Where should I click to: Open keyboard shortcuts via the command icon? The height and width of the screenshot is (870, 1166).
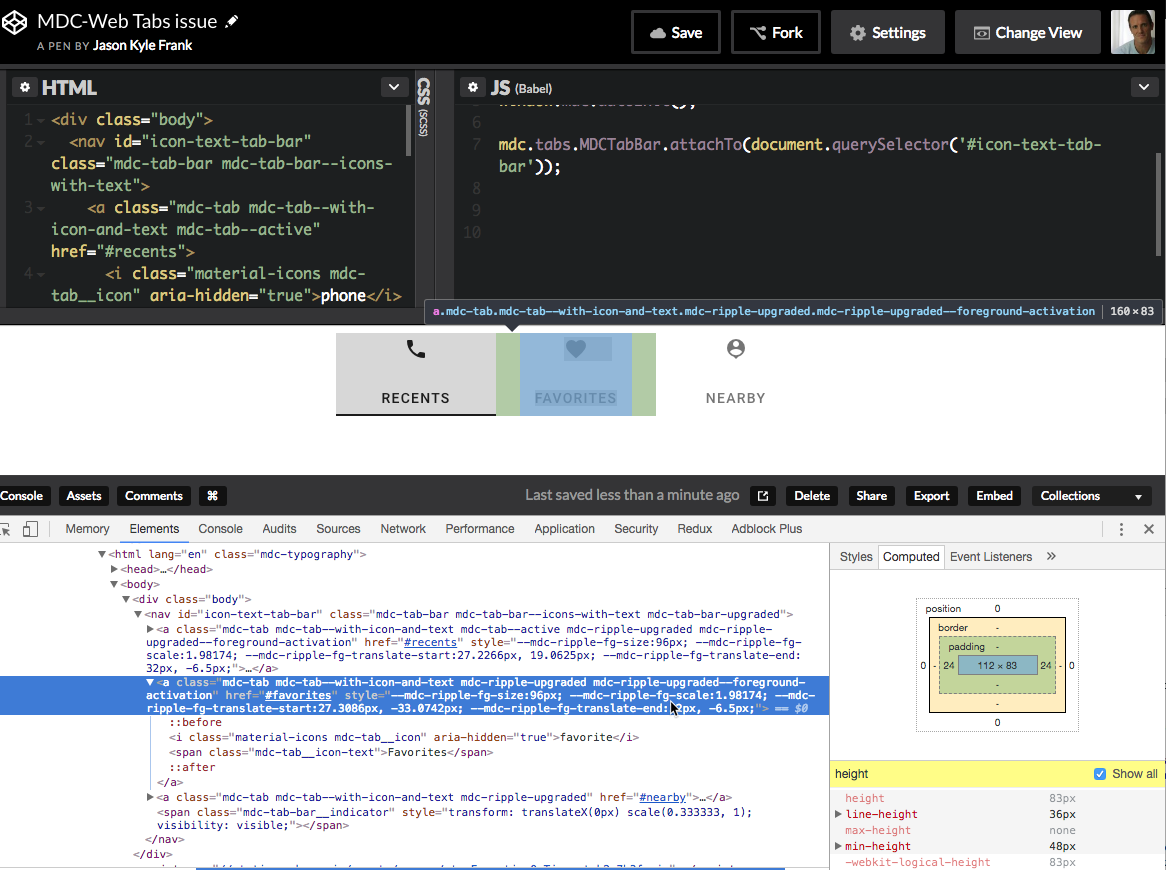click(x=211, y=495)
